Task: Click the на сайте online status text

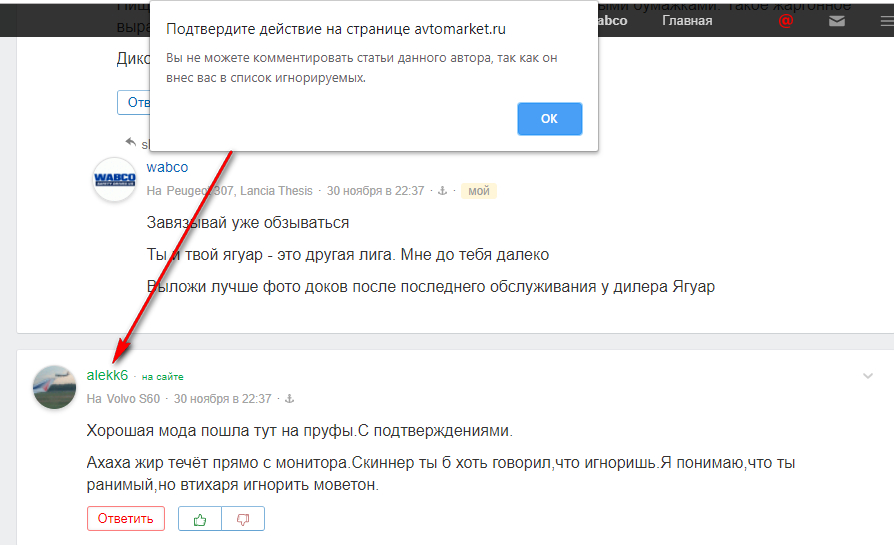Action: pyautogui.click(x=162, y=377)
